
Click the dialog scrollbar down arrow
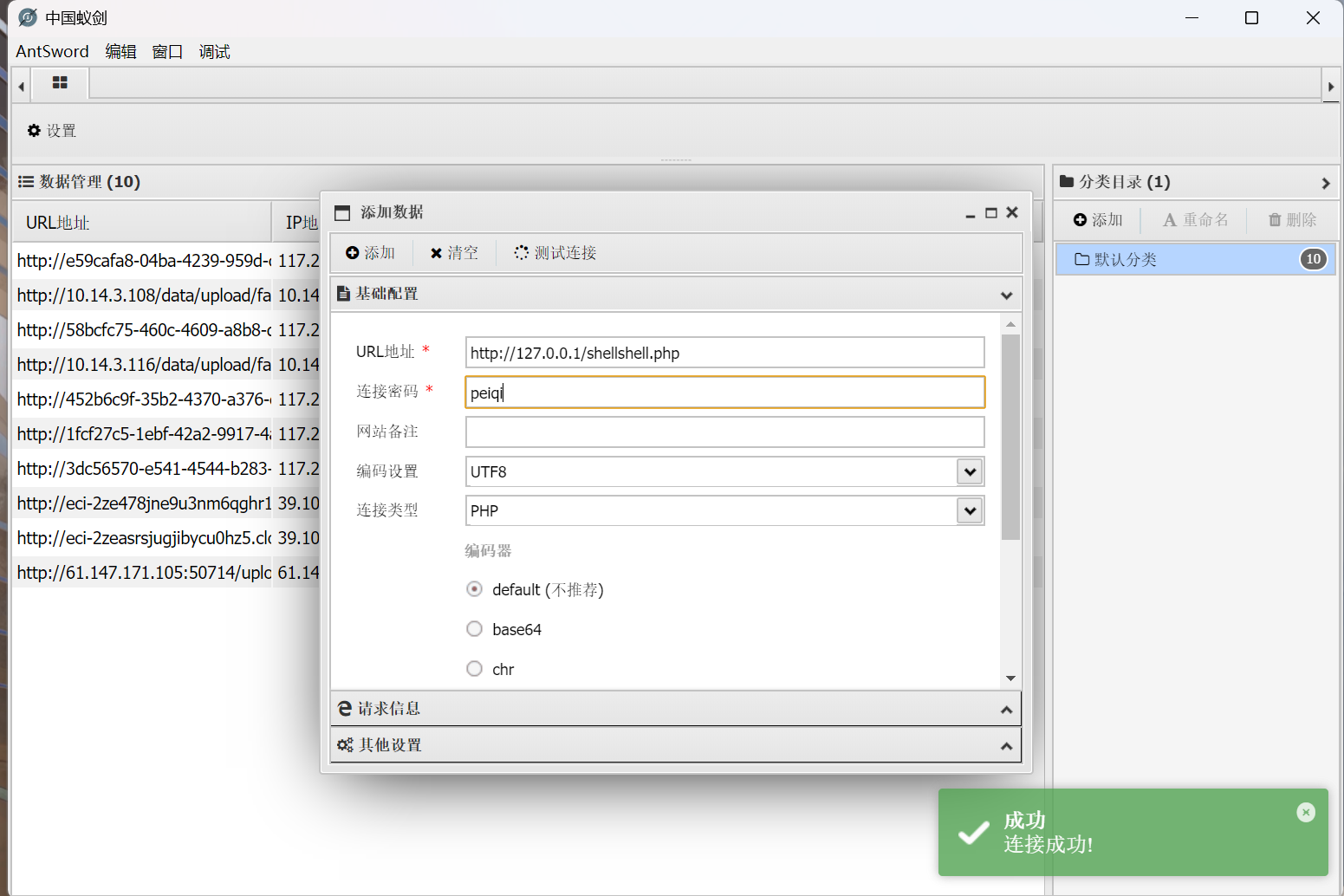click(1010, 678)
